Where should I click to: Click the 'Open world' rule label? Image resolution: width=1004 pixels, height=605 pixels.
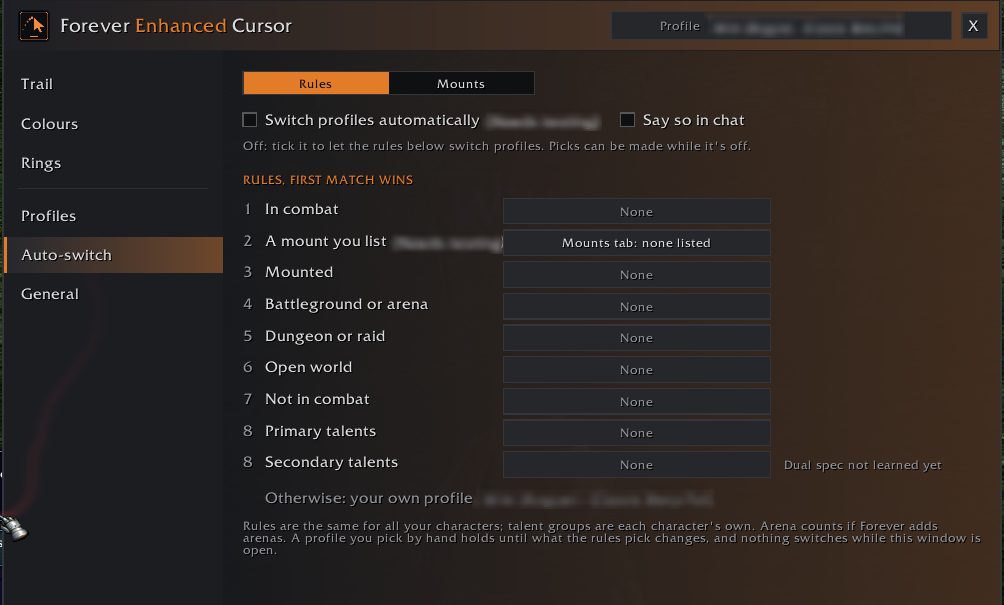(309, 367)
